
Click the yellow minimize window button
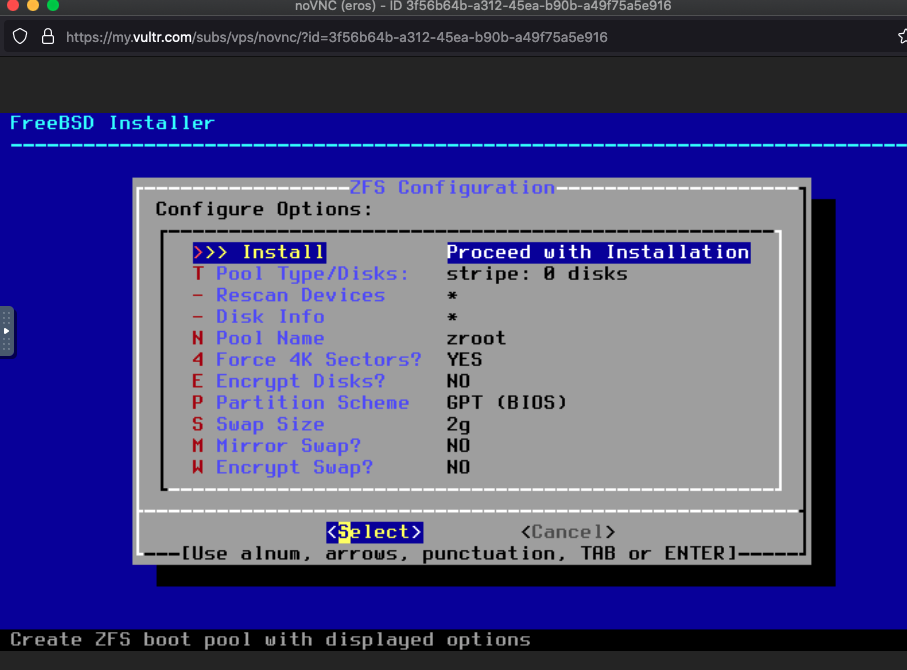click(32, 6)
